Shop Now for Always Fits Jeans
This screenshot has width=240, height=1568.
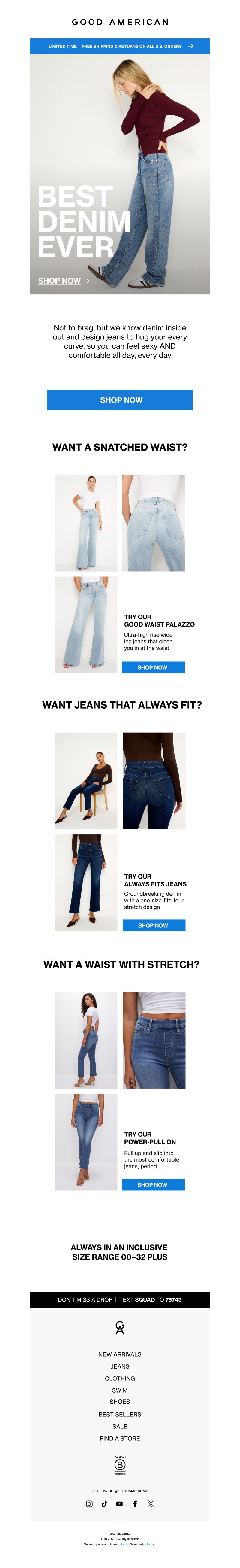tap(154, 925)
